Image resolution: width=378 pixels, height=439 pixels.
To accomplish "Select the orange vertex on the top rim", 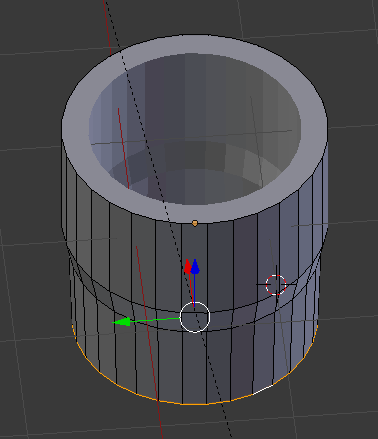I will tap(195, 223).
